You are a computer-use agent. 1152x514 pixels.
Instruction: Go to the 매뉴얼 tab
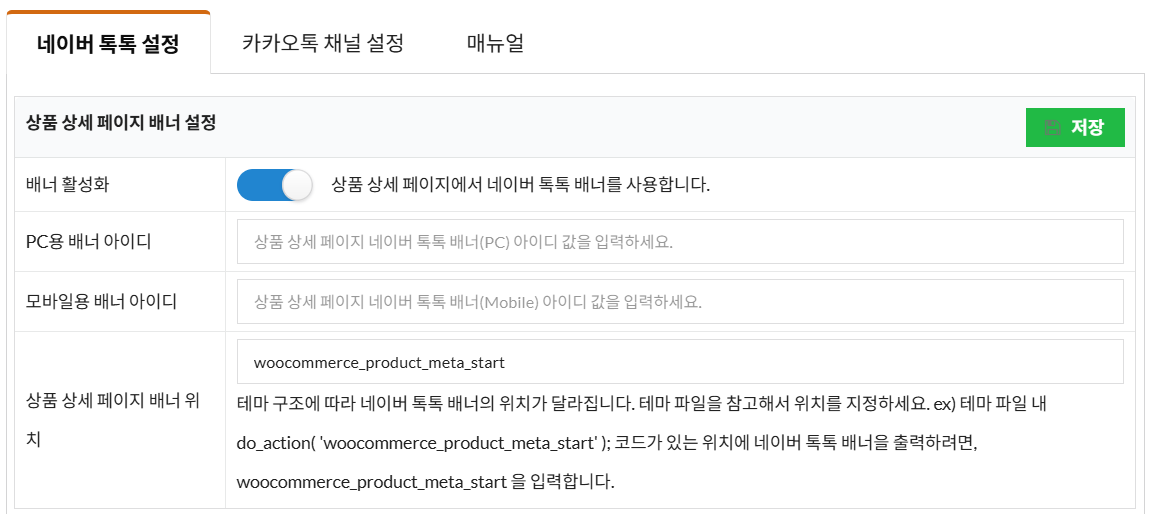[495, 44]
